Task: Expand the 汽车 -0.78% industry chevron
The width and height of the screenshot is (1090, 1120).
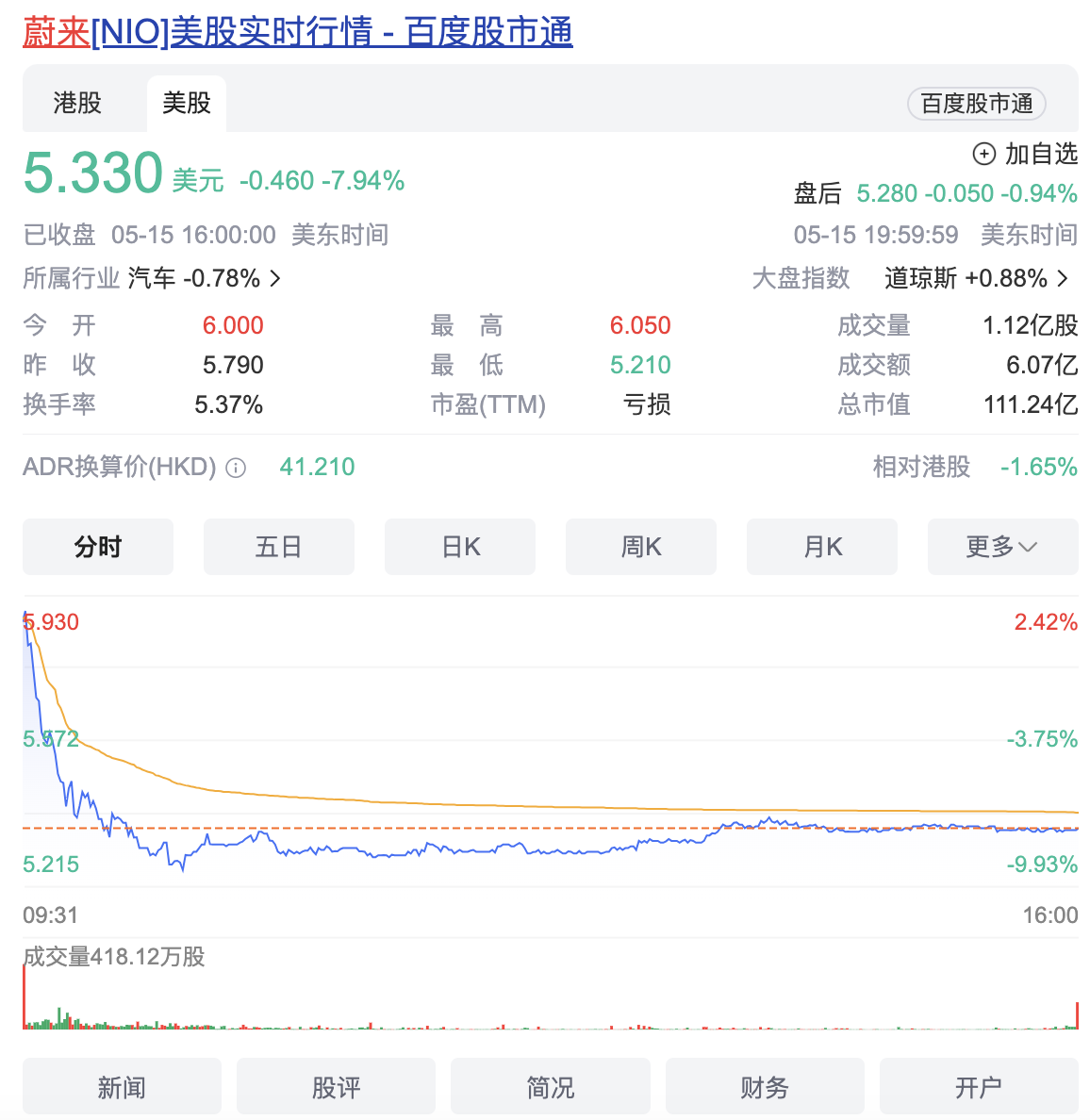Action: (275, 278)
